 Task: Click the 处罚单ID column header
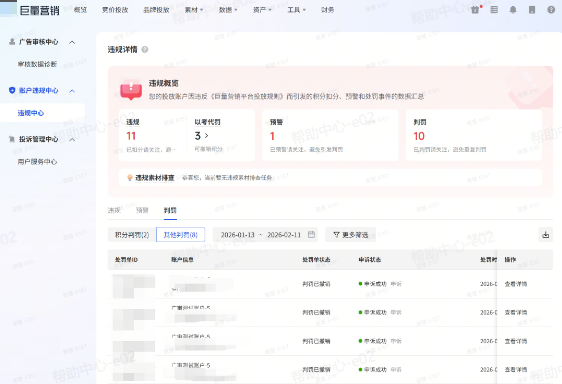126,260
